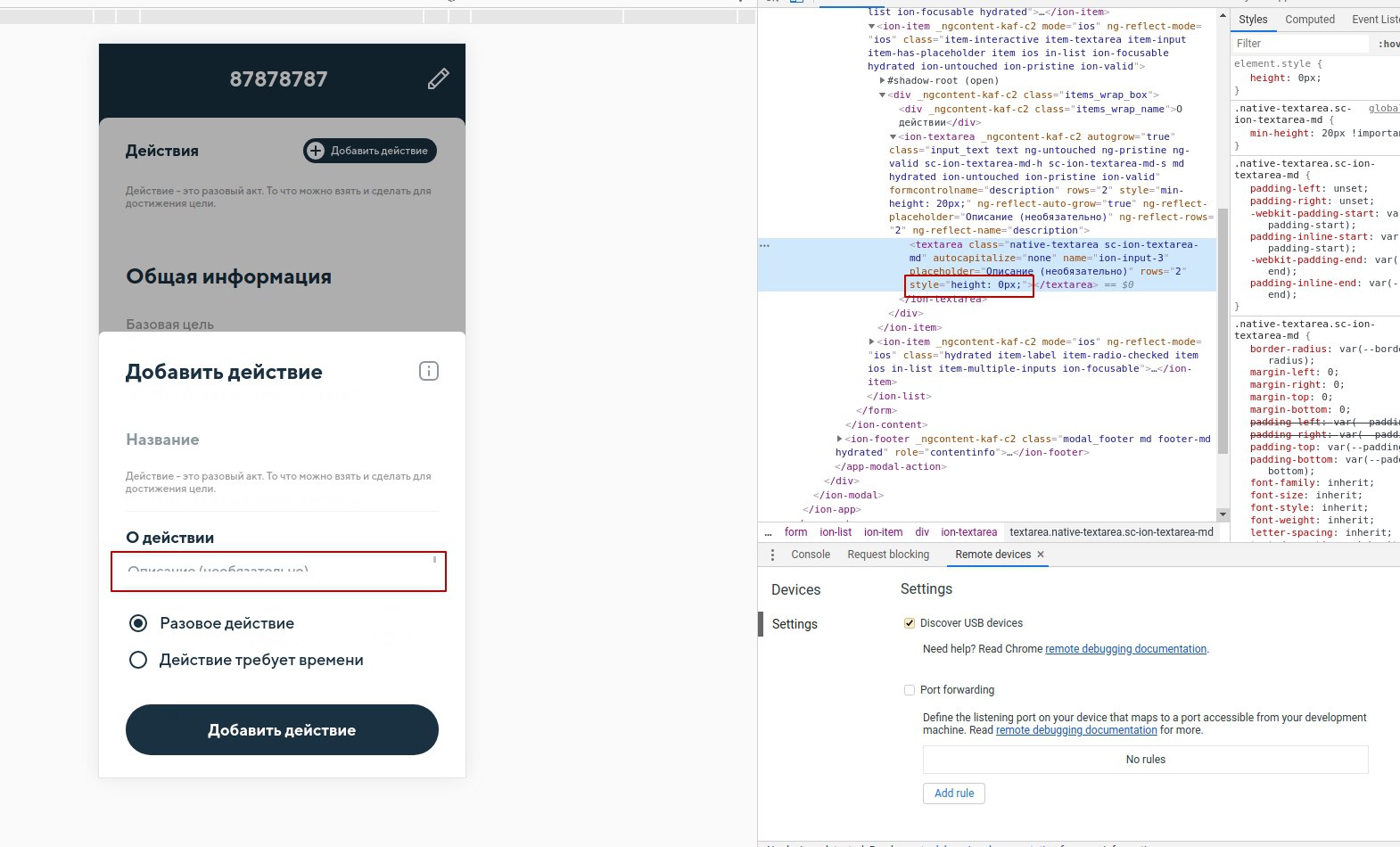This screenshot has width=1400, height=847.
Task: Collapse the item-textarea ion-item node
Action: (871, 26)
